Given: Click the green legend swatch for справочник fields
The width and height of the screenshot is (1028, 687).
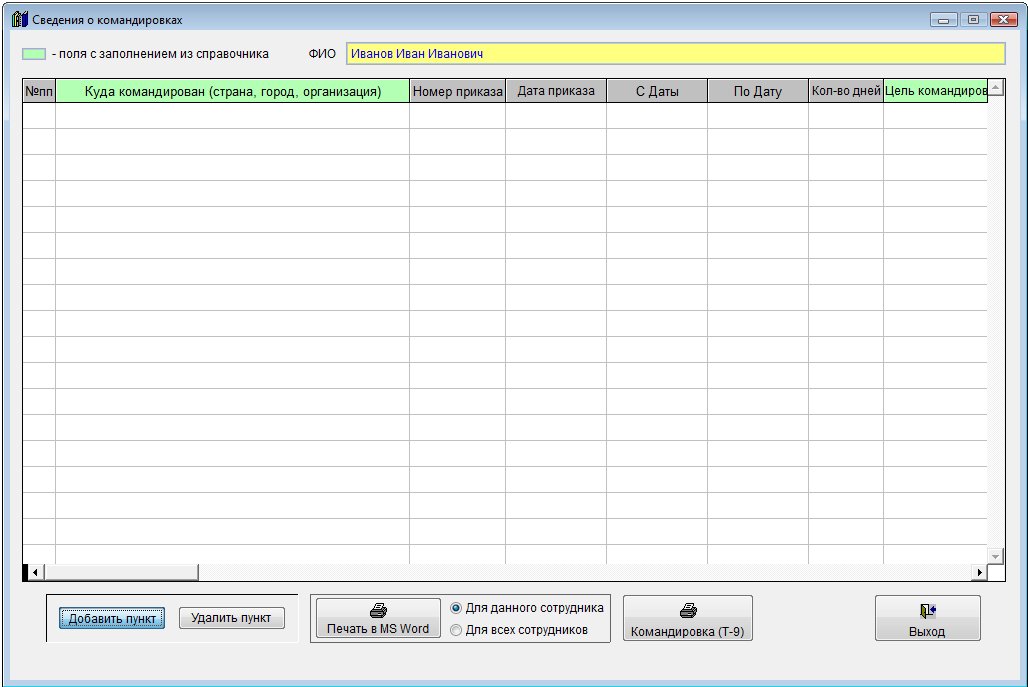Looking at the screenshot, I should pos(34,54).
